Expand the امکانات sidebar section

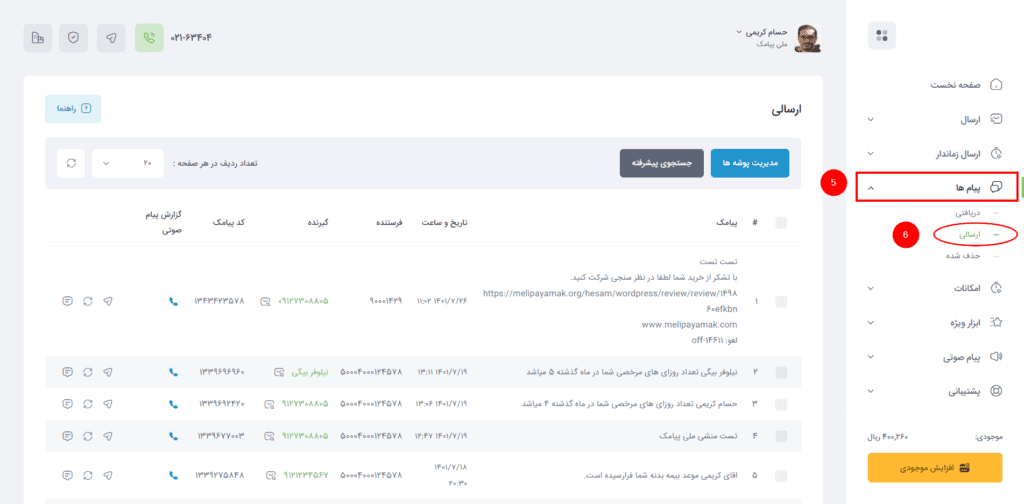935,288
